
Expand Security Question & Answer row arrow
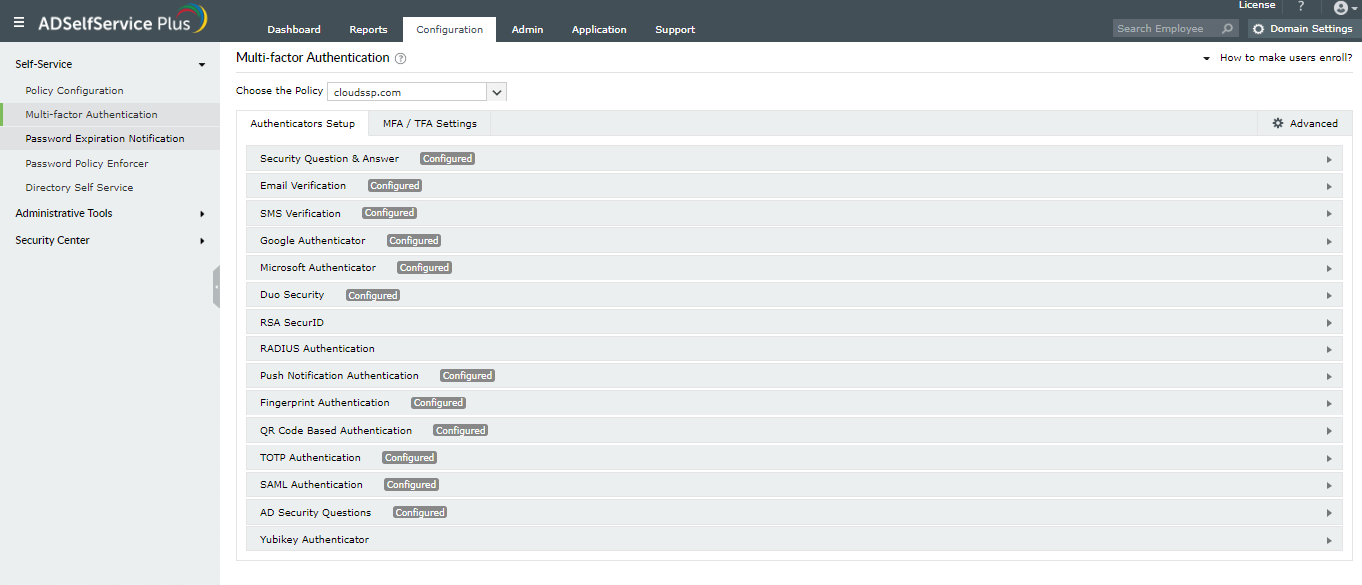click(1329, 159)
